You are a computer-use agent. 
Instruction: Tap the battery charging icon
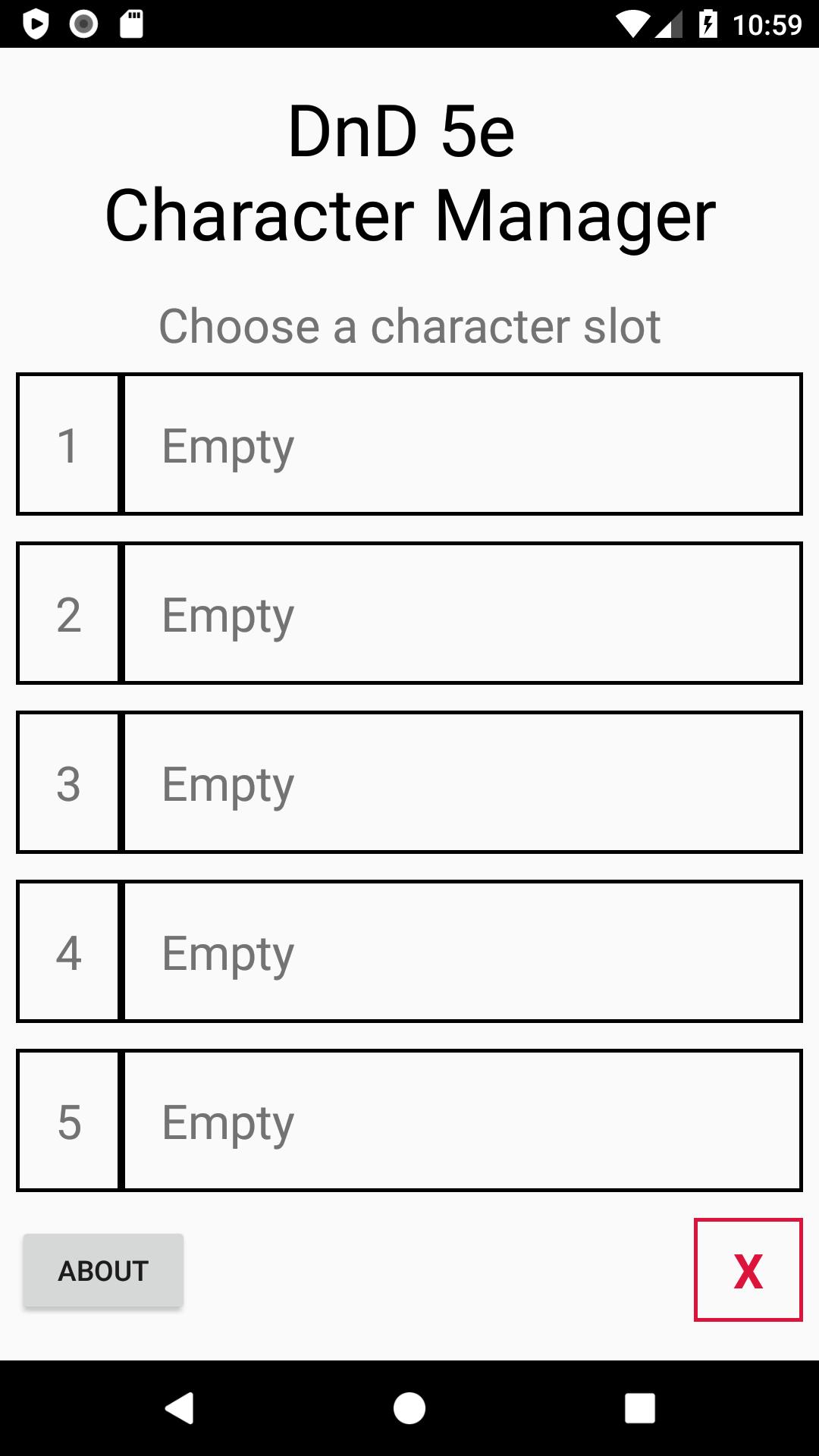[708, 24]
